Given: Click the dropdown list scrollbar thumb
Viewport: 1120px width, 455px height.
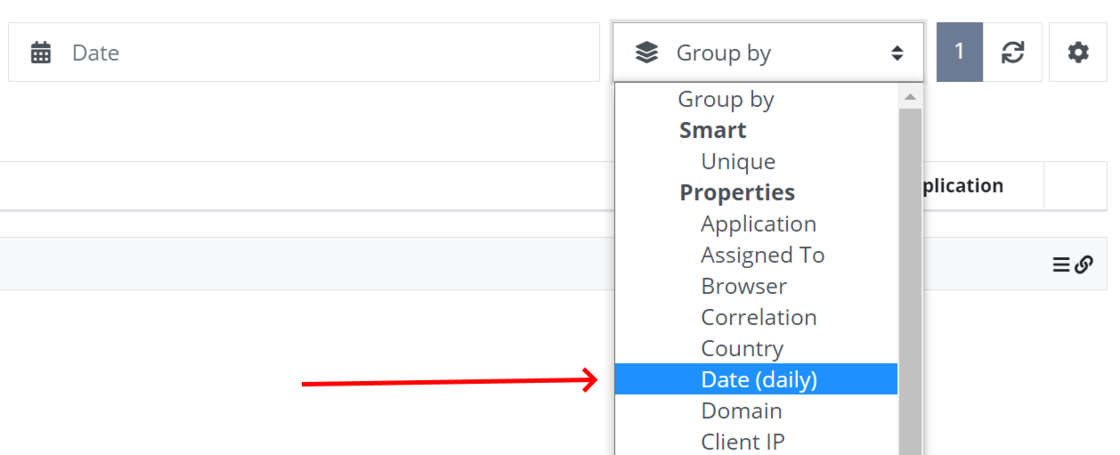Looking at the screenshot, I should (910, 281).
